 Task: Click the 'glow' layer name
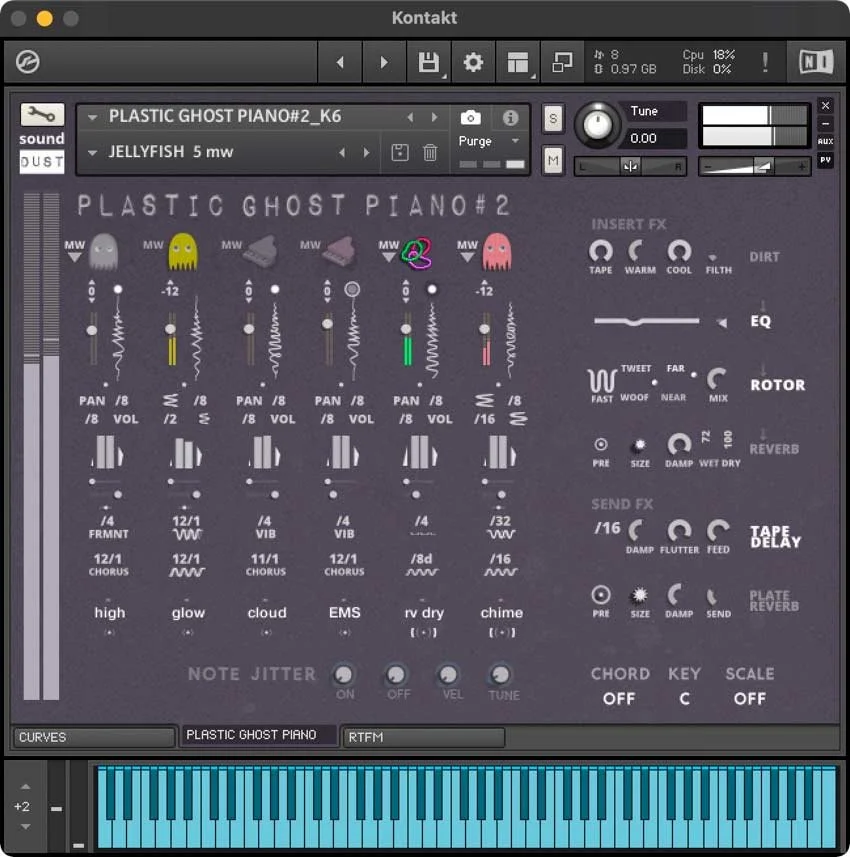click(x=188, y=613)
